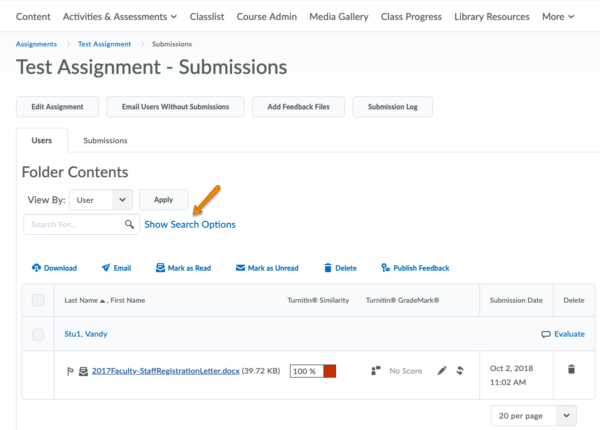The width and height of the screenshot is (600, 430).
Task: Click the Publish Feedback toolbar action
Action: 414,268
